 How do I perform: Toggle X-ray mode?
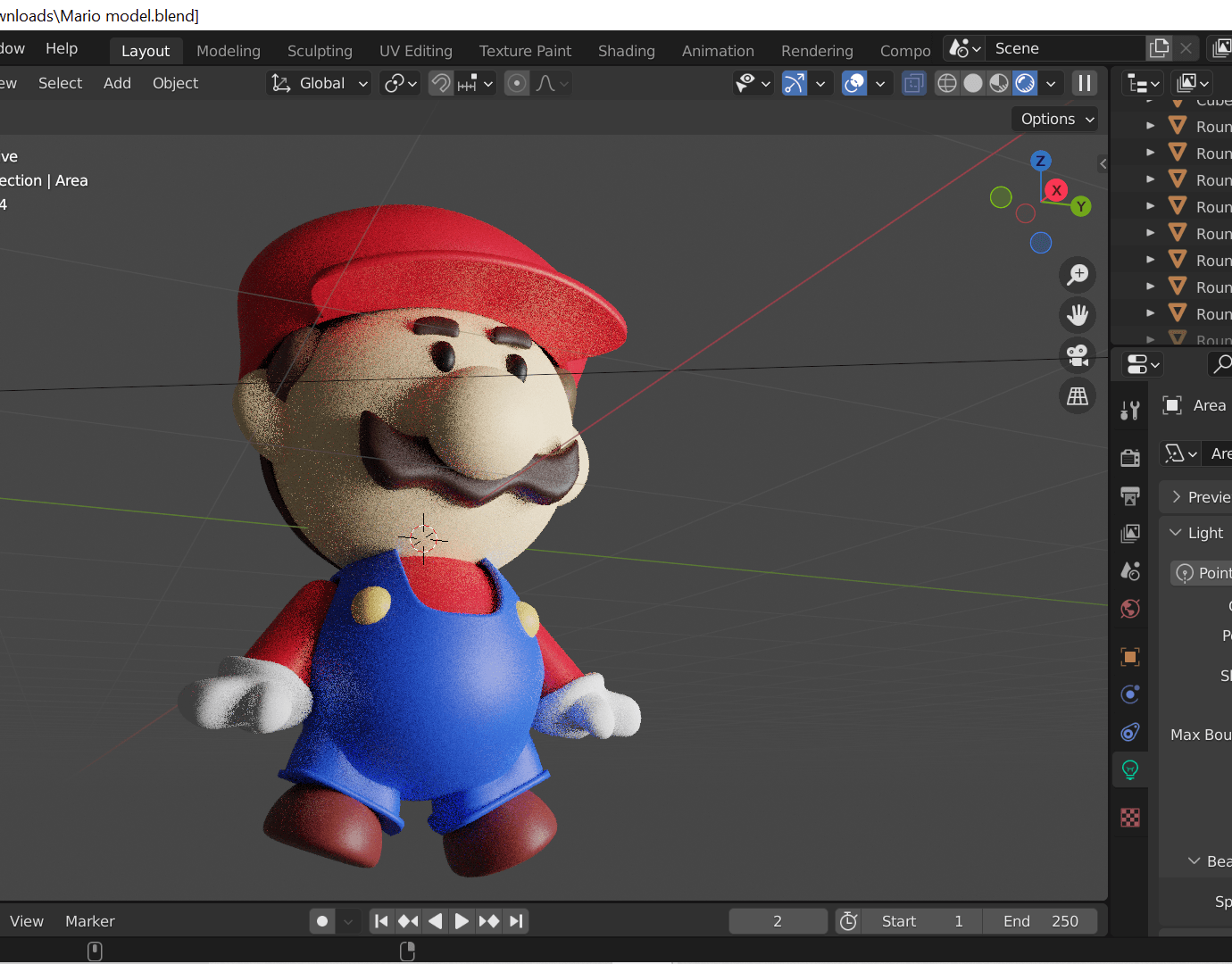(913, 83)
